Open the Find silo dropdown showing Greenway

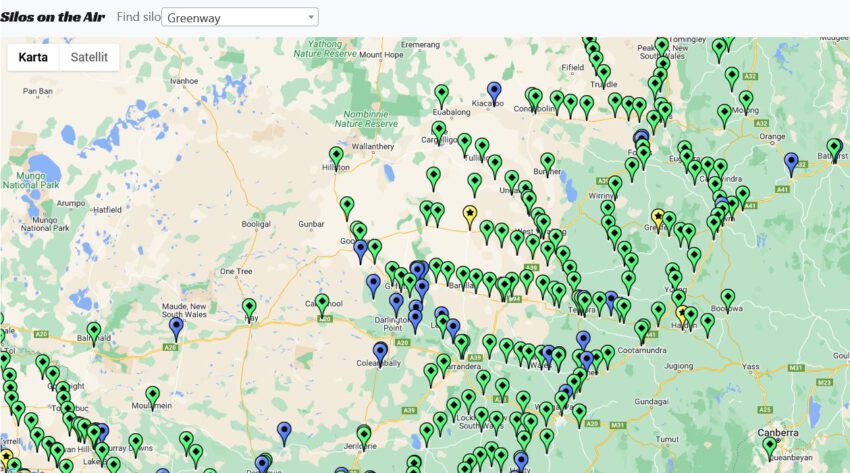click(240, 17)
